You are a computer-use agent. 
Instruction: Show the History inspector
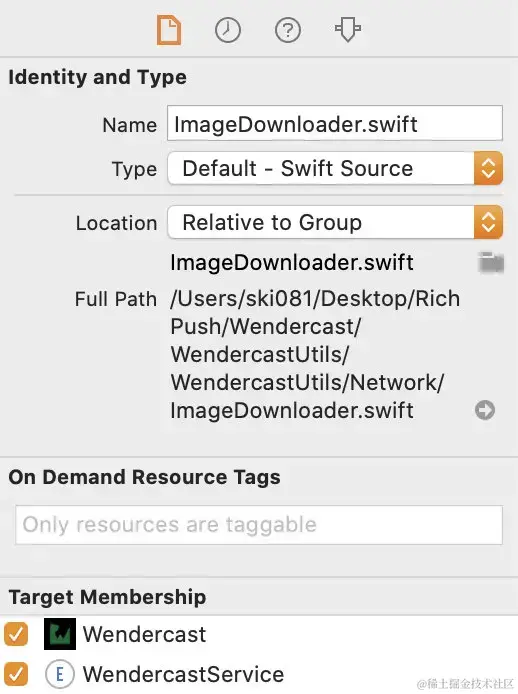tap(228, 30)
